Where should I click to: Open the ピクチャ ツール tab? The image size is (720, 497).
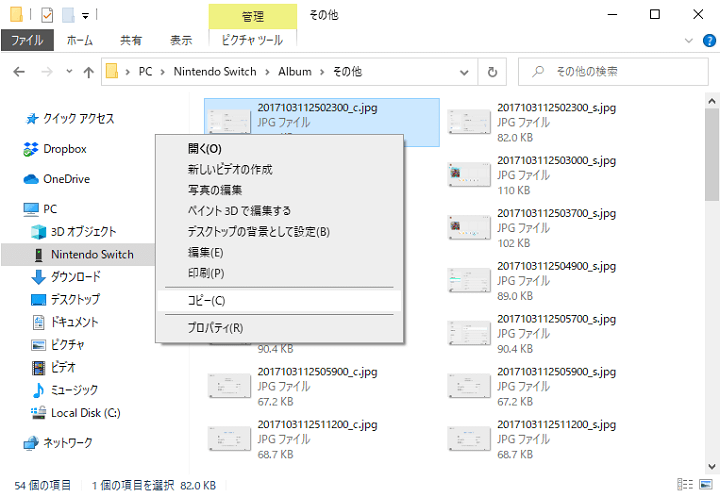pos(252,40)
